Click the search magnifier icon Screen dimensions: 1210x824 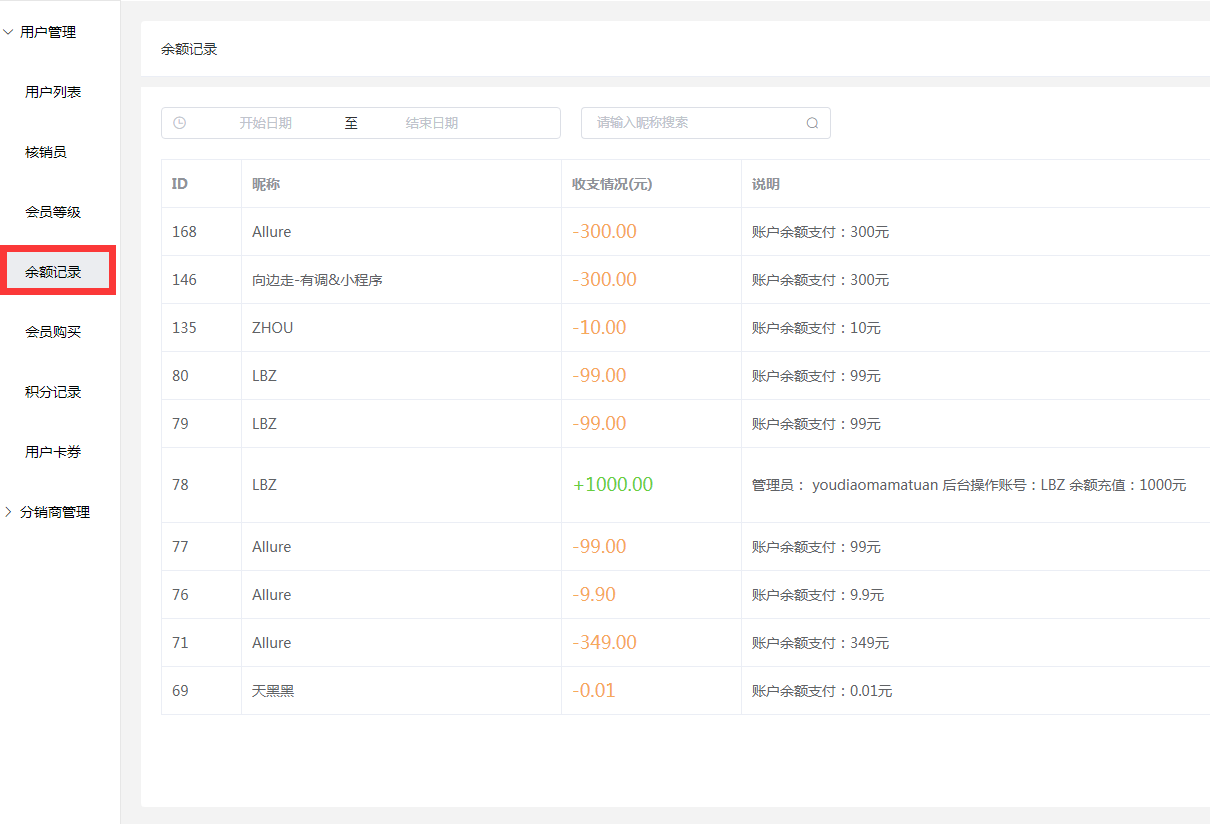coord(812,123)
